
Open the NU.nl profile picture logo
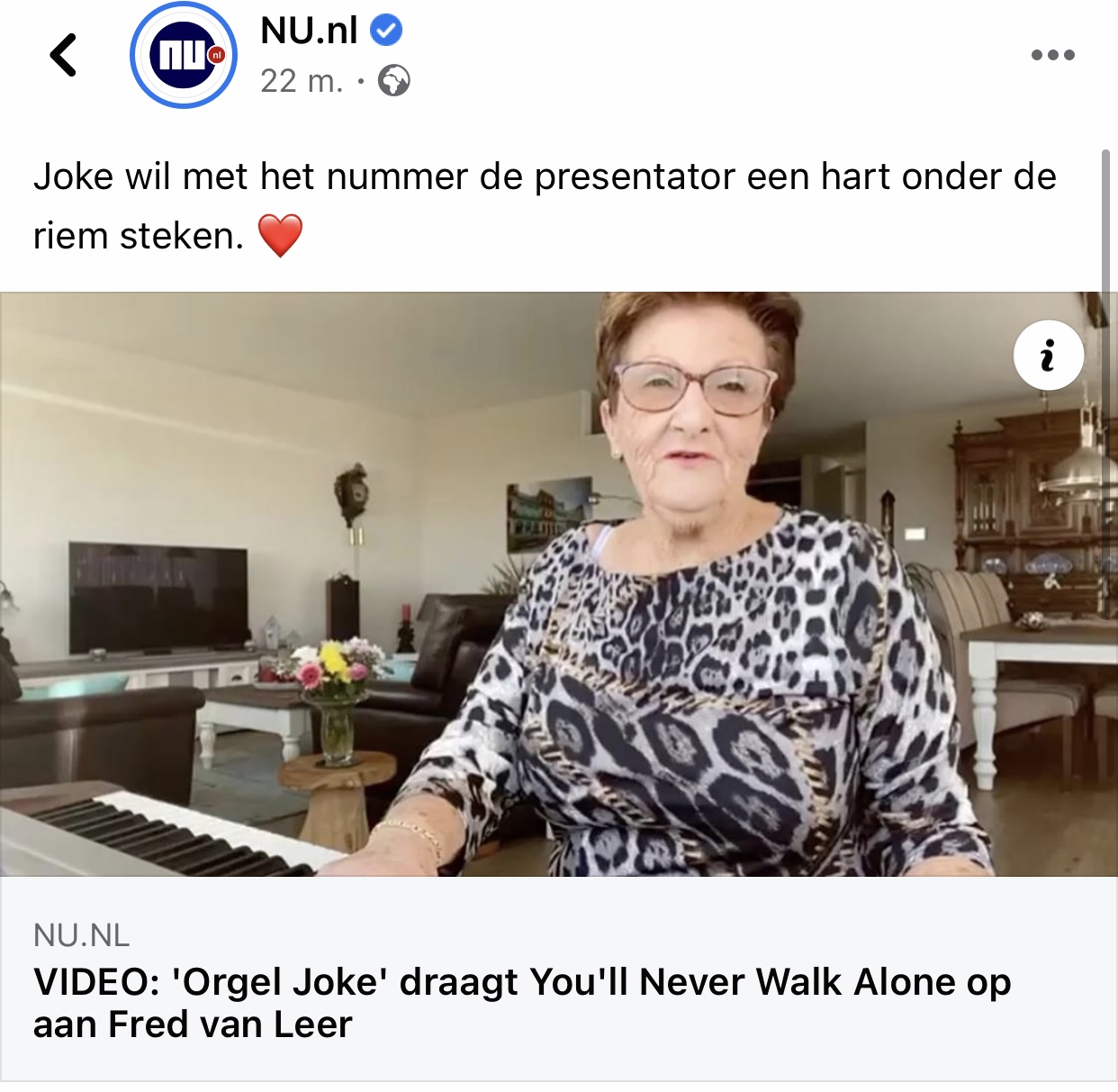point(184,55)
